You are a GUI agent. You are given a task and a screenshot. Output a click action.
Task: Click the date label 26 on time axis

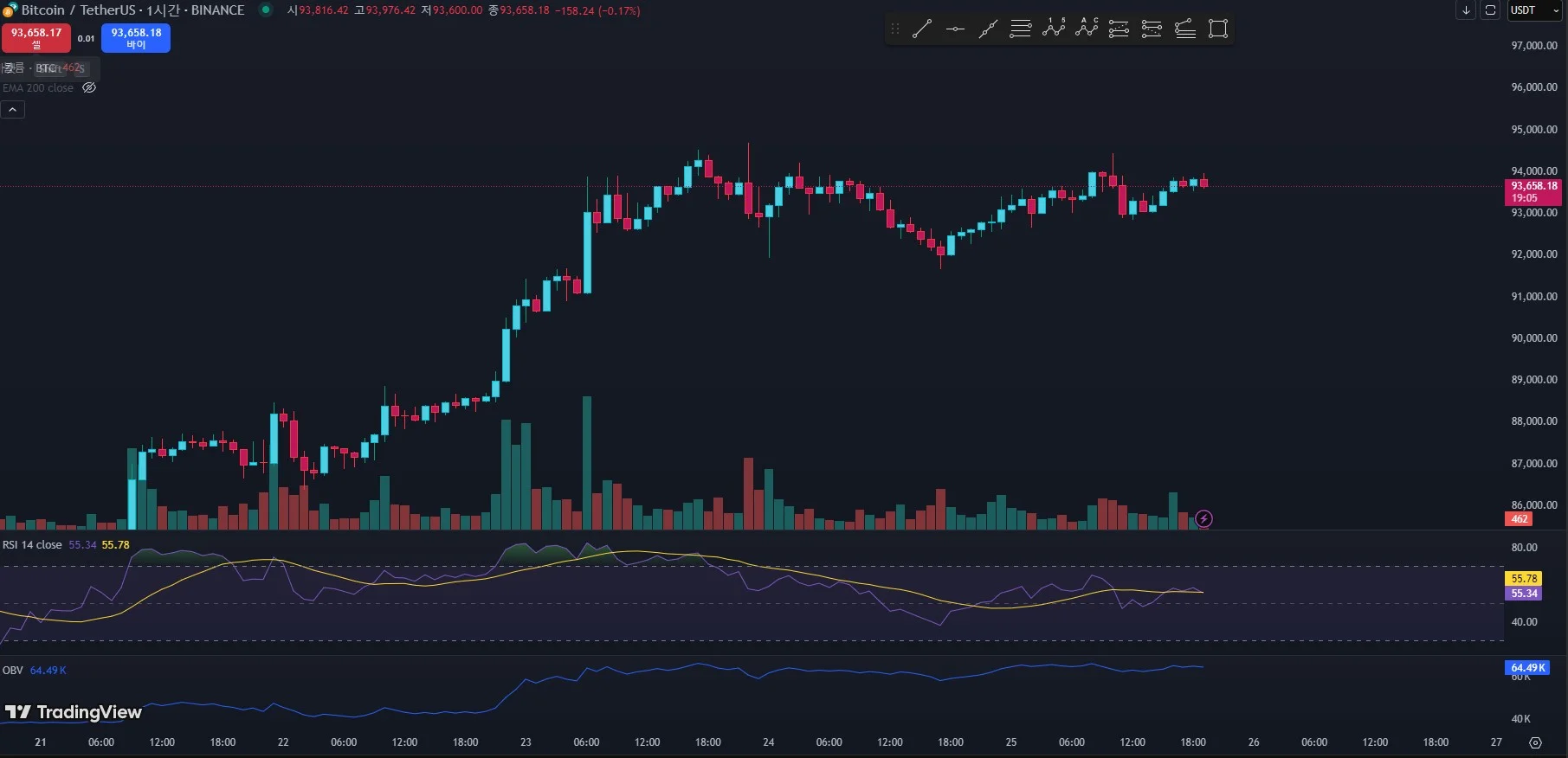pos(1254,742)
